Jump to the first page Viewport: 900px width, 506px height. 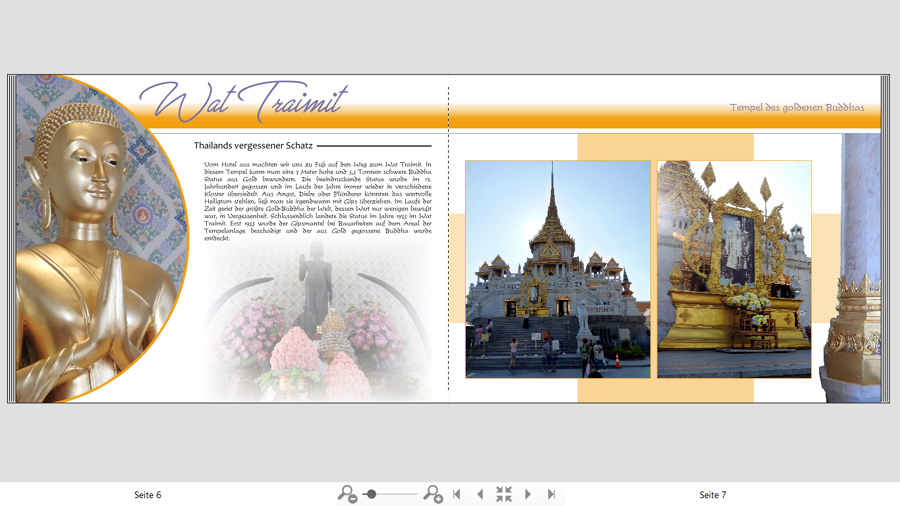pos(457,494)
